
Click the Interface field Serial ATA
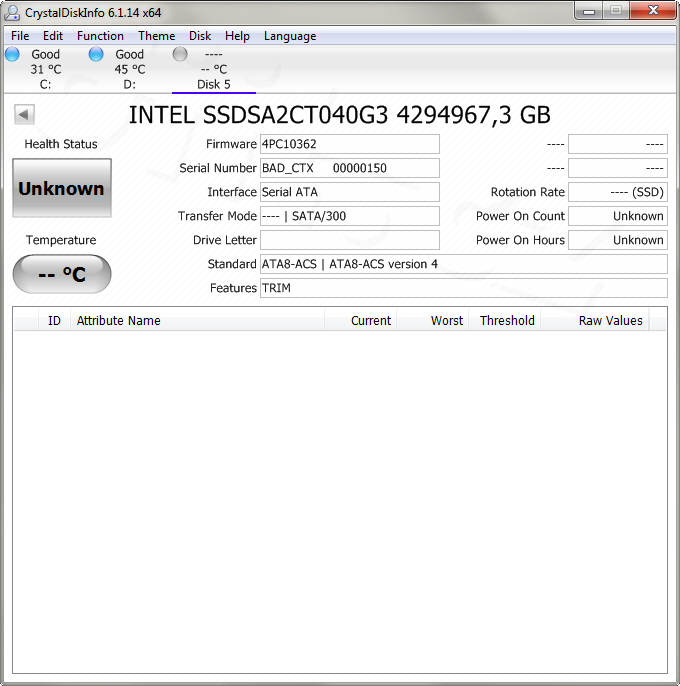click(x=350, y=192)
